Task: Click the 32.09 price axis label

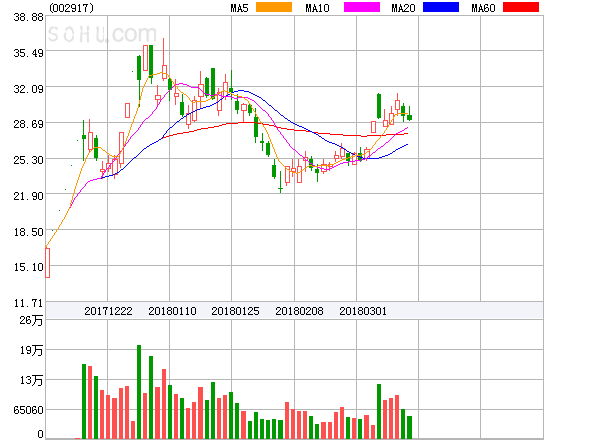Action: coord(29,89)
